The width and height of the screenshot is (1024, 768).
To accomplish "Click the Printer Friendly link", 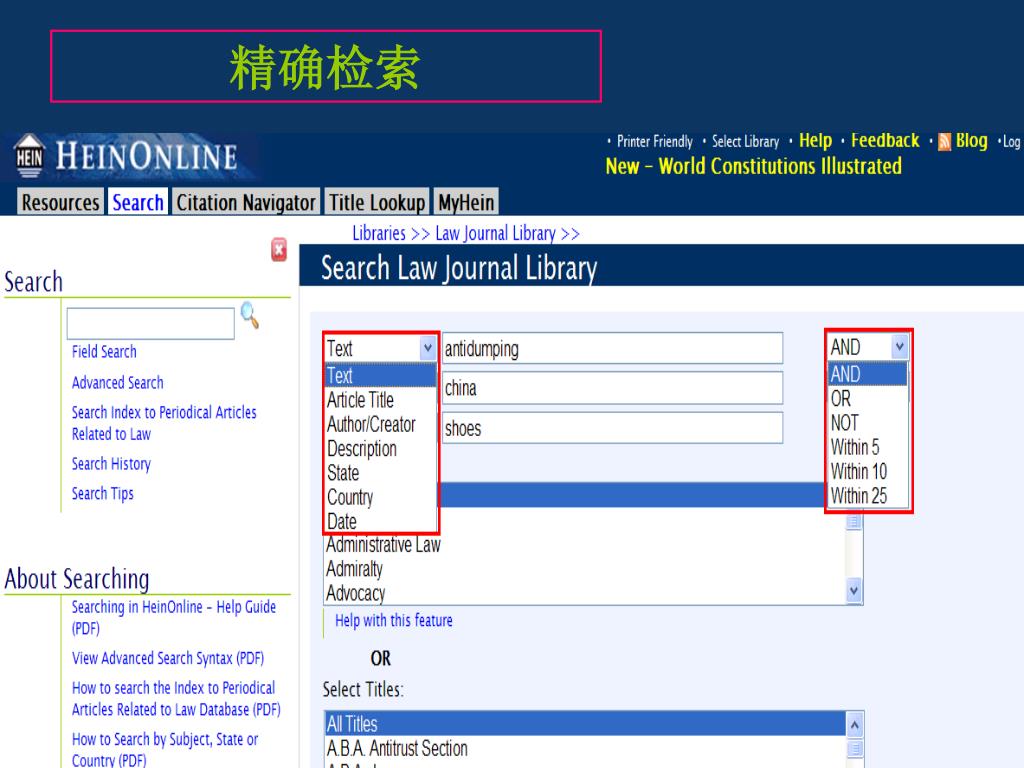I will click(654, 141).
